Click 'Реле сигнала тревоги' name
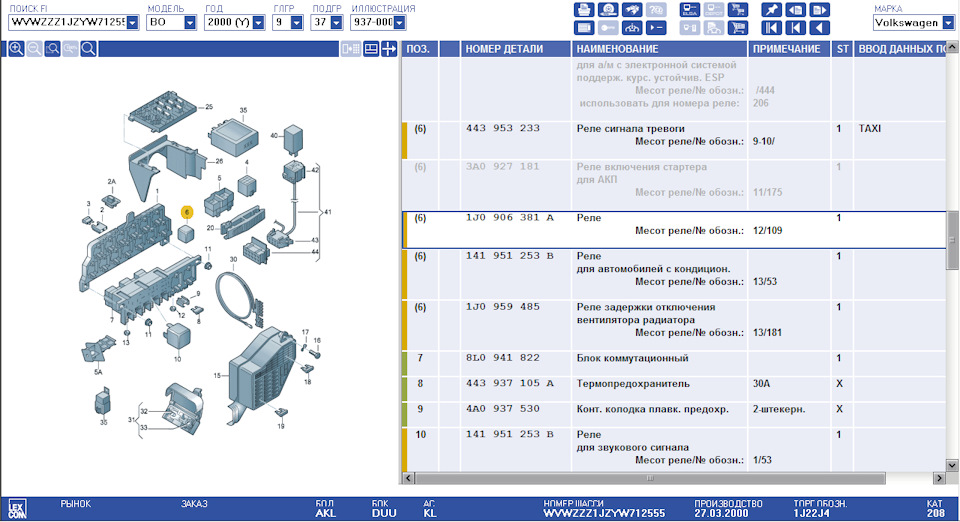Viewport: 960px width, 522px height. coord(631,129)
